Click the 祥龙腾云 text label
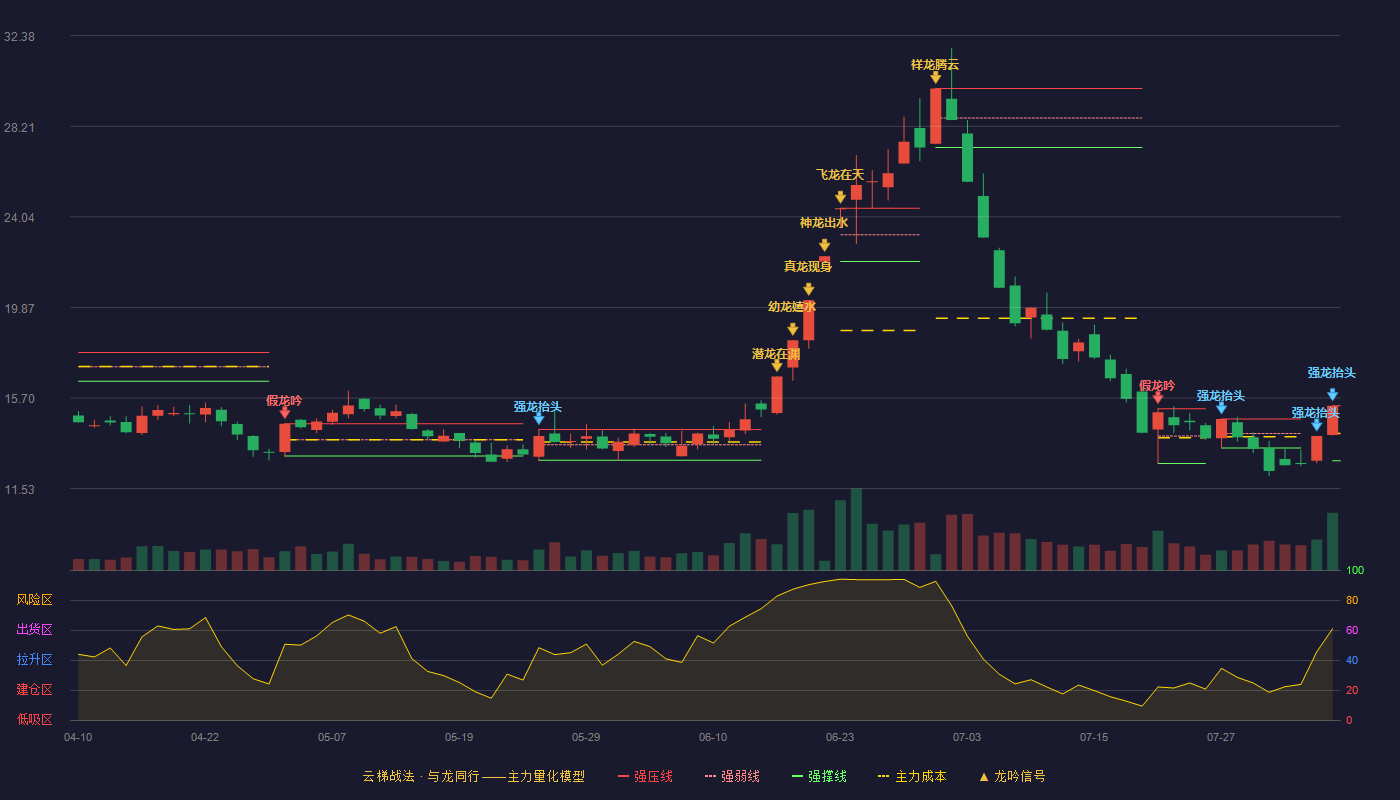 pyautogui.click(x=935, y=65)
